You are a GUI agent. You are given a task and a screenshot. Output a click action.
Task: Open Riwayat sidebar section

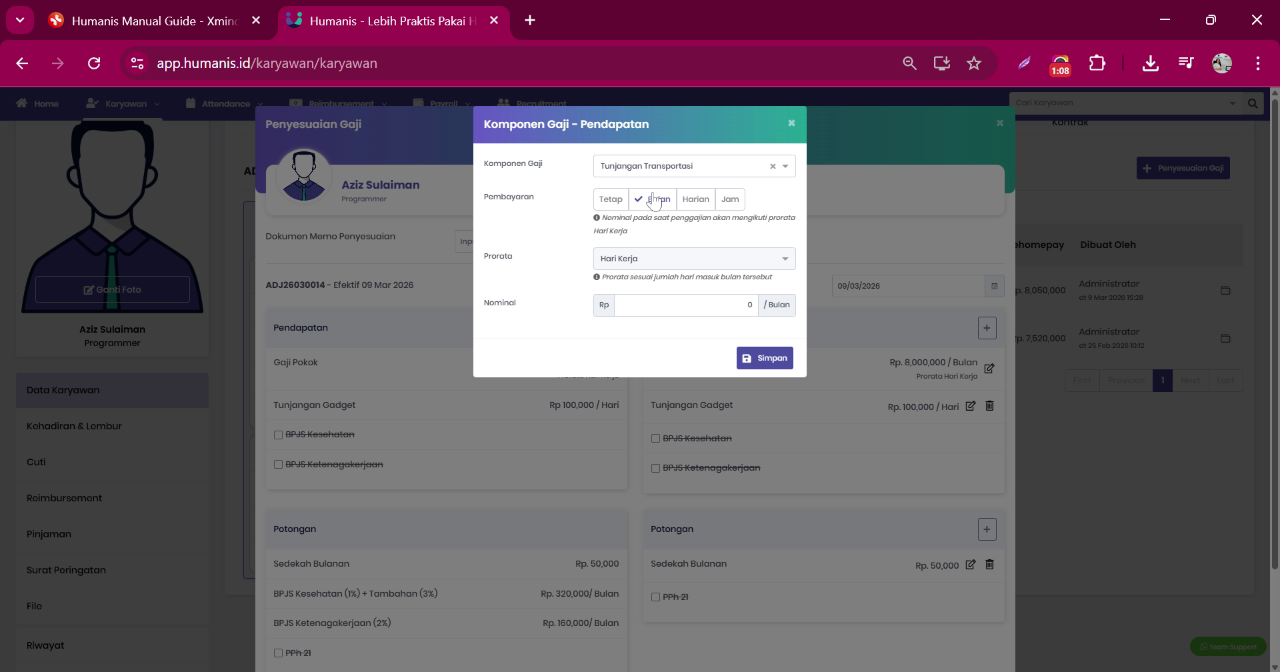click(112, 645)
